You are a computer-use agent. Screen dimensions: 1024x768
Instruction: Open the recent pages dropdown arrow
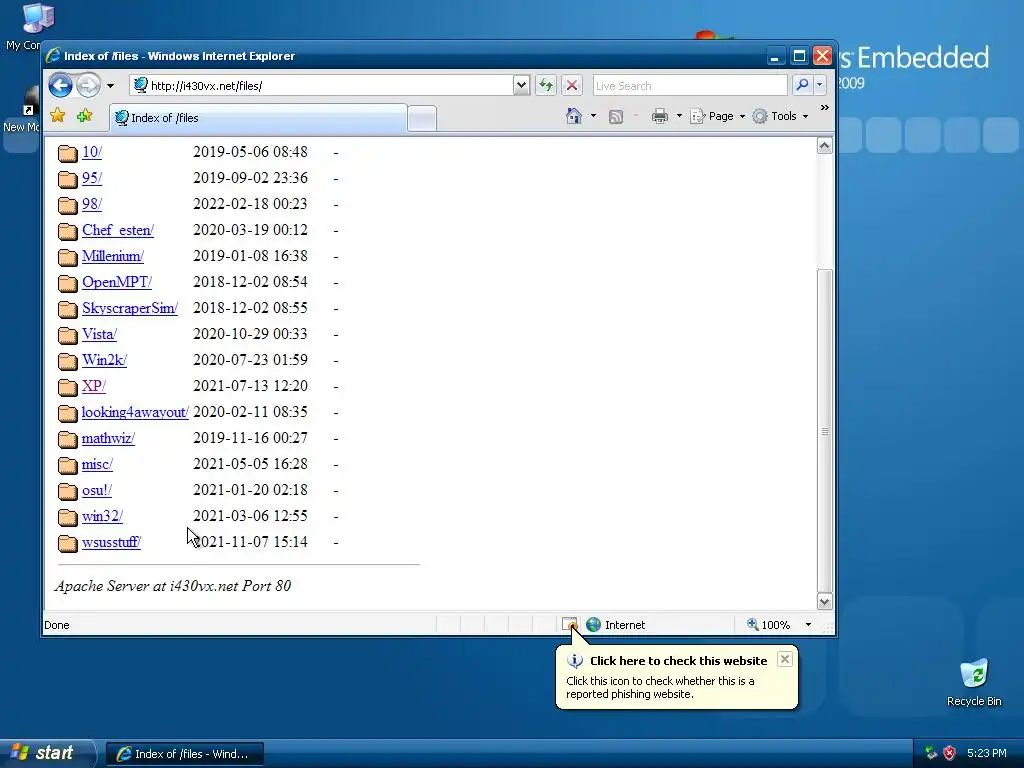pos(110,86)
